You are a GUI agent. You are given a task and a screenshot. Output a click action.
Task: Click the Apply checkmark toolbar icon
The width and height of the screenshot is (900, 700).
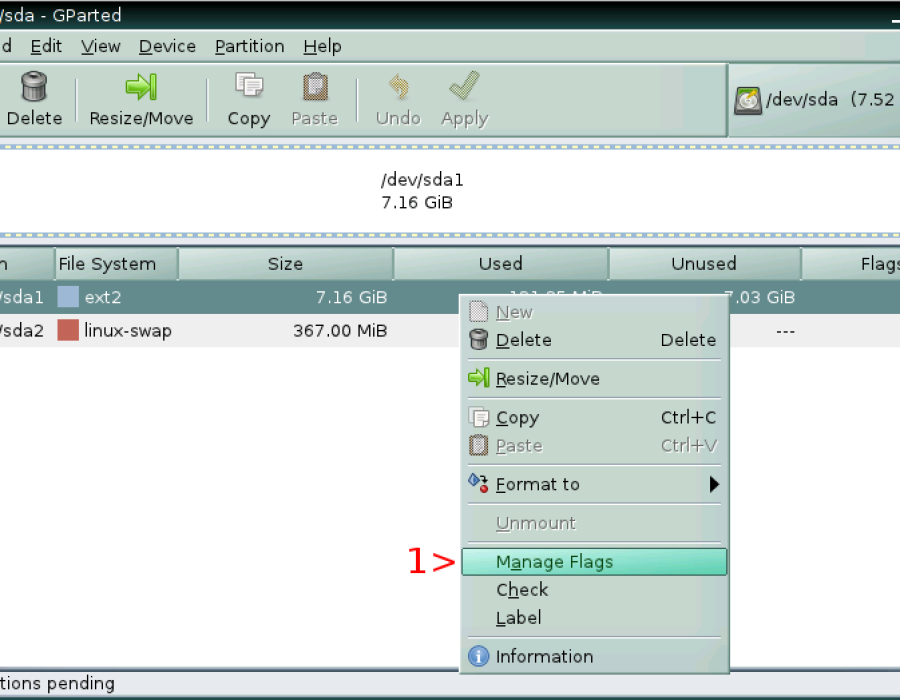tap(464, 86)
